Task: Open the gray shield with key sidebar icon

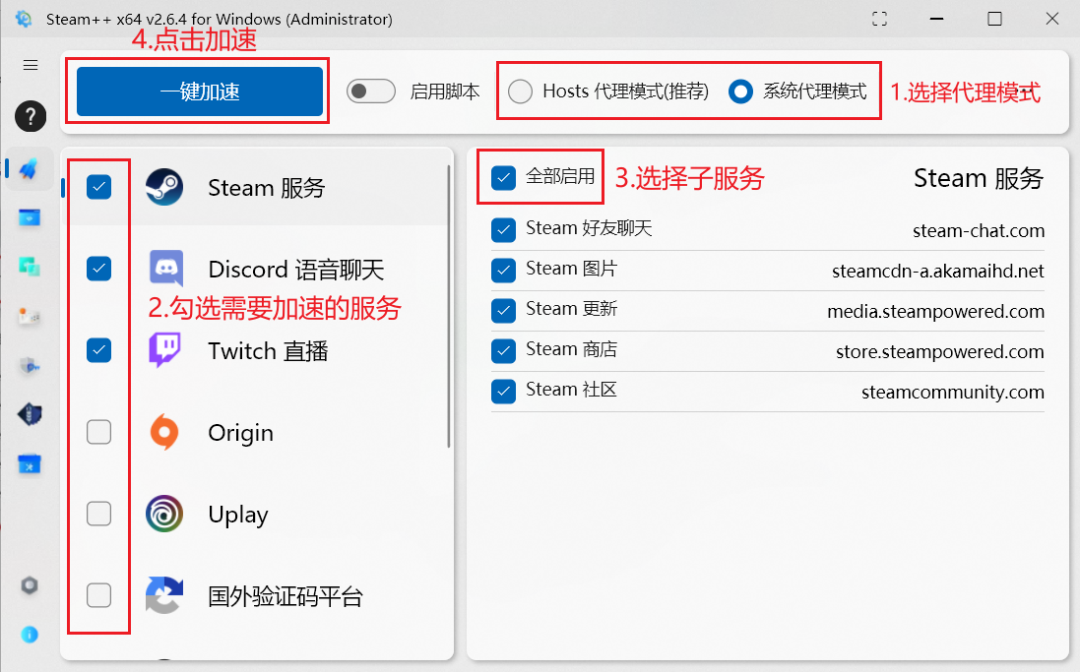Action: click(29, 366)
